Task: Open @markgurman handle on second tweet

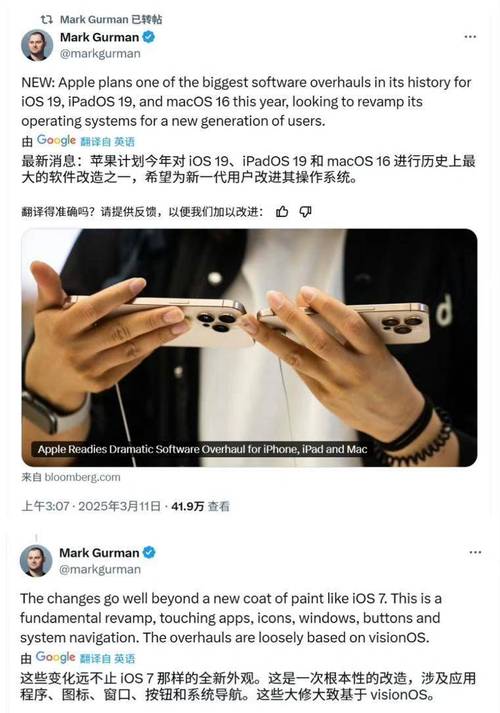Action: (x=100, y=569)
